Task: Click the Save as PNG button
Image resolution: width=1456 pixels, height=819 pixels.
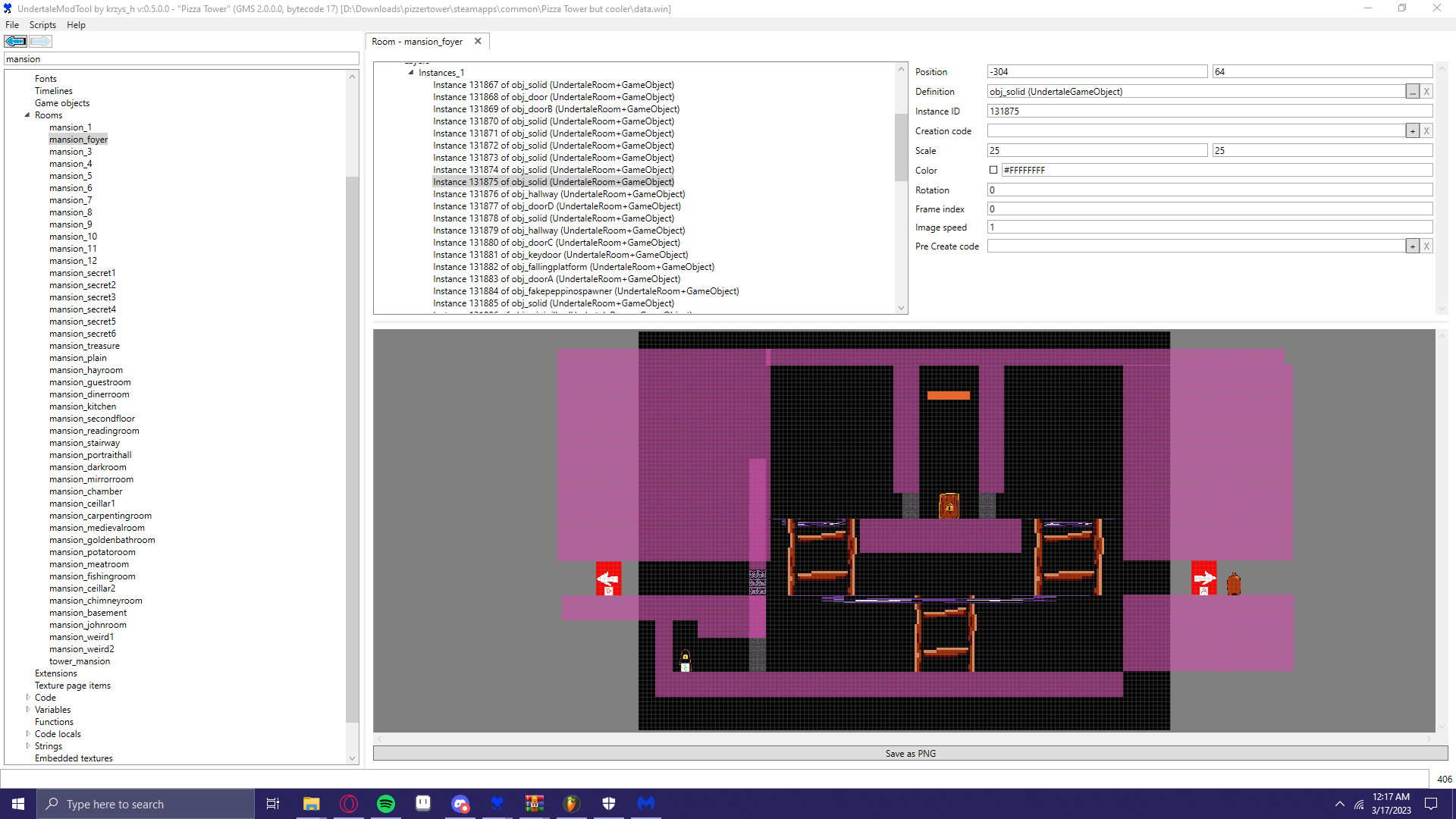Action: pyautogui.click(x=910, y=753)
